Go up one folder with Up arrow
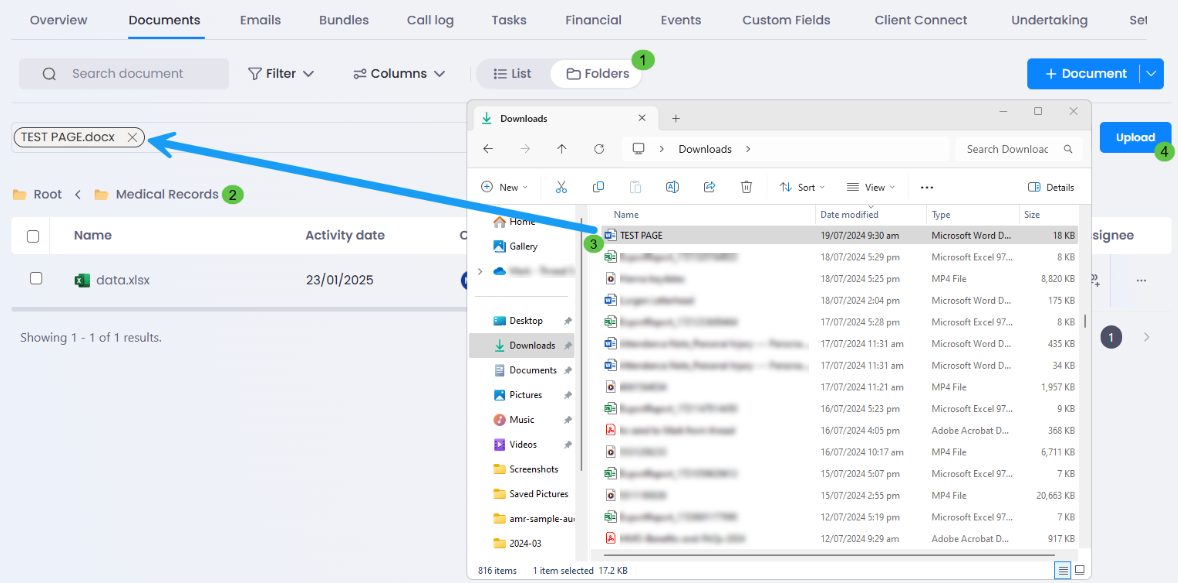 562,149
